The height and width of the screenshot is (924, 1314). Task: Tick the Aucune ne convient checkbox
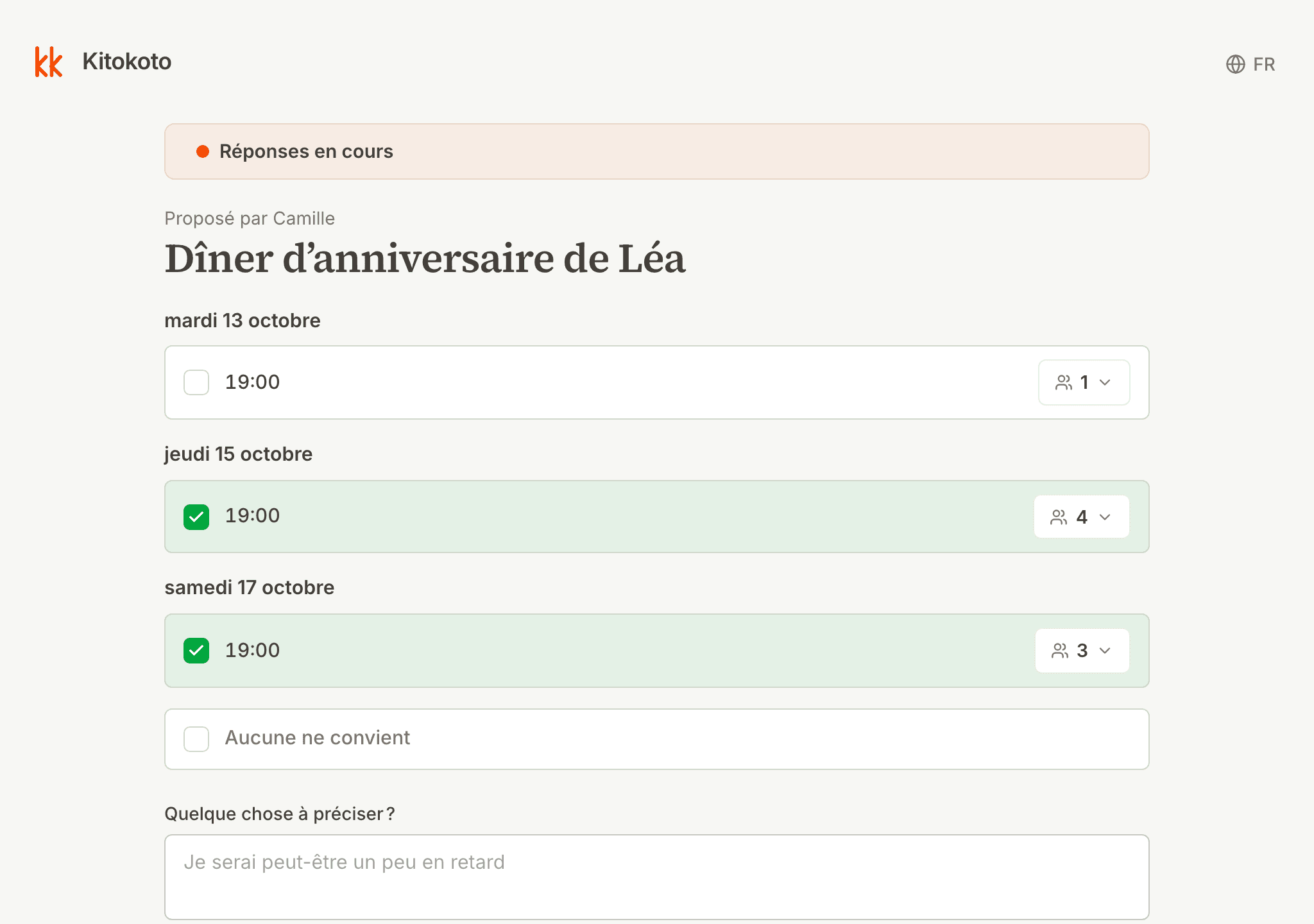coord(196,739)
